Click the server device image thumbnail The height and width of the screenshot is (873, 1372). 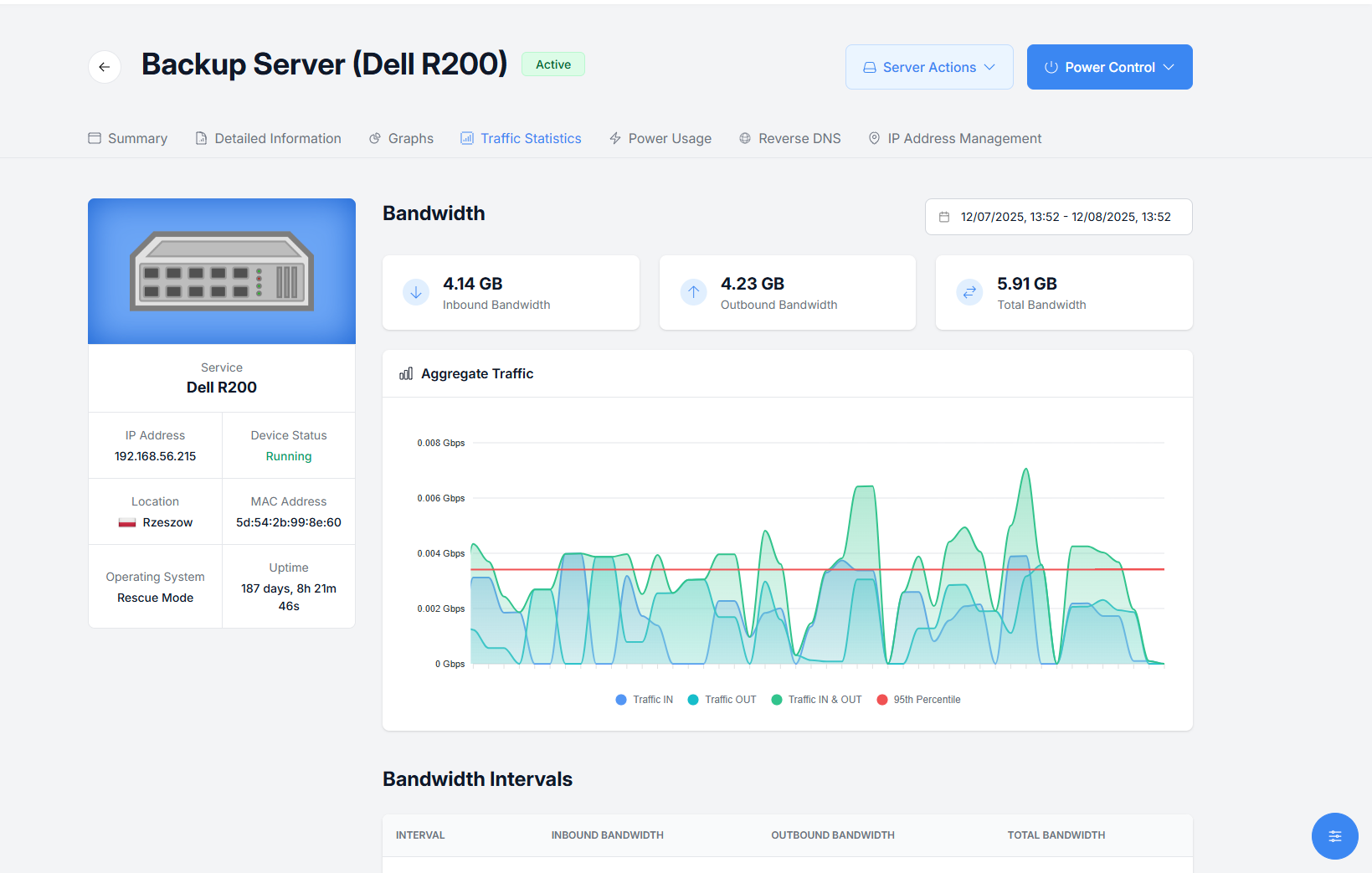222,271
